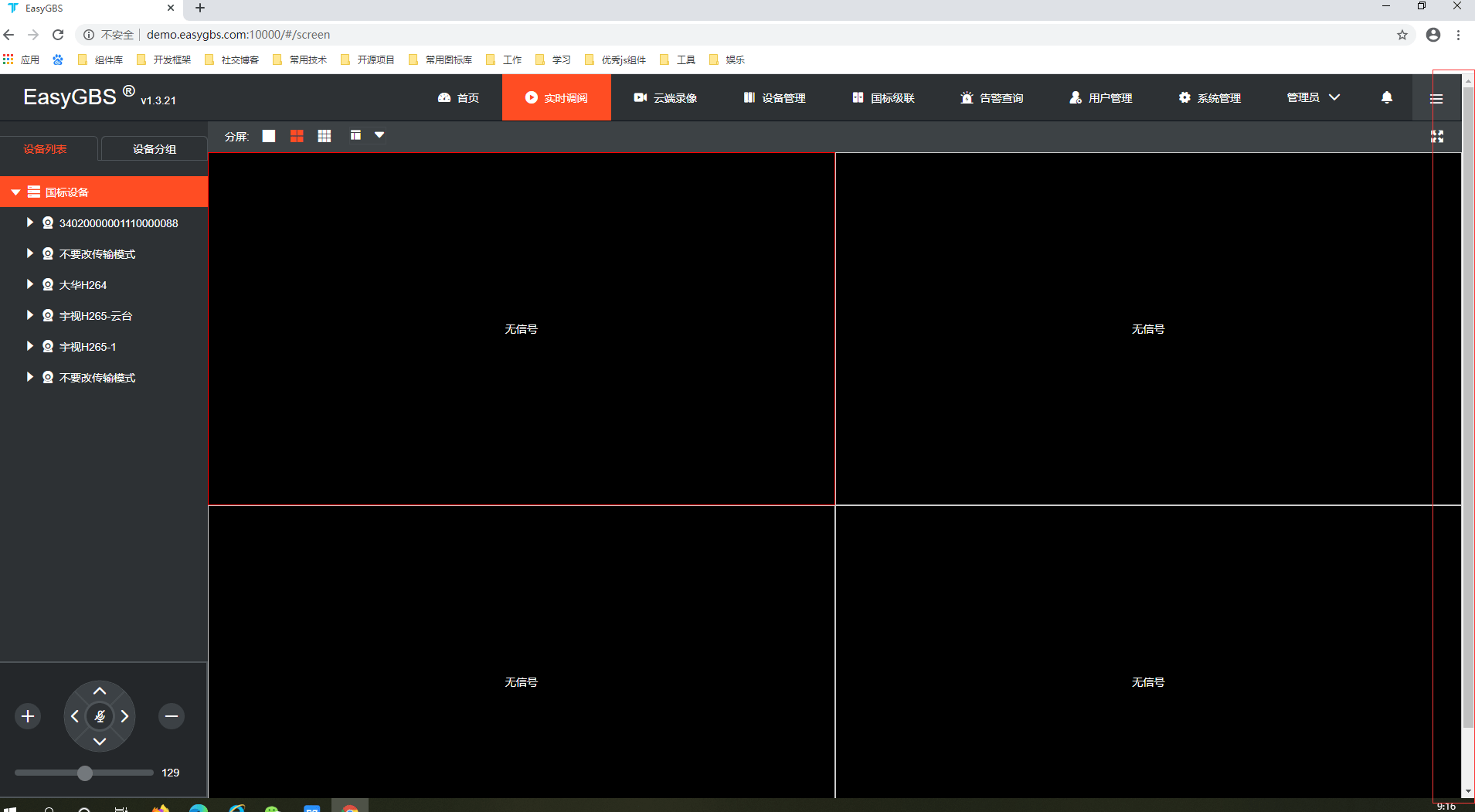Collapse the 国标设备 tree root
Viewport: 1475px width, 812px height.
click(x=15, y=192)
